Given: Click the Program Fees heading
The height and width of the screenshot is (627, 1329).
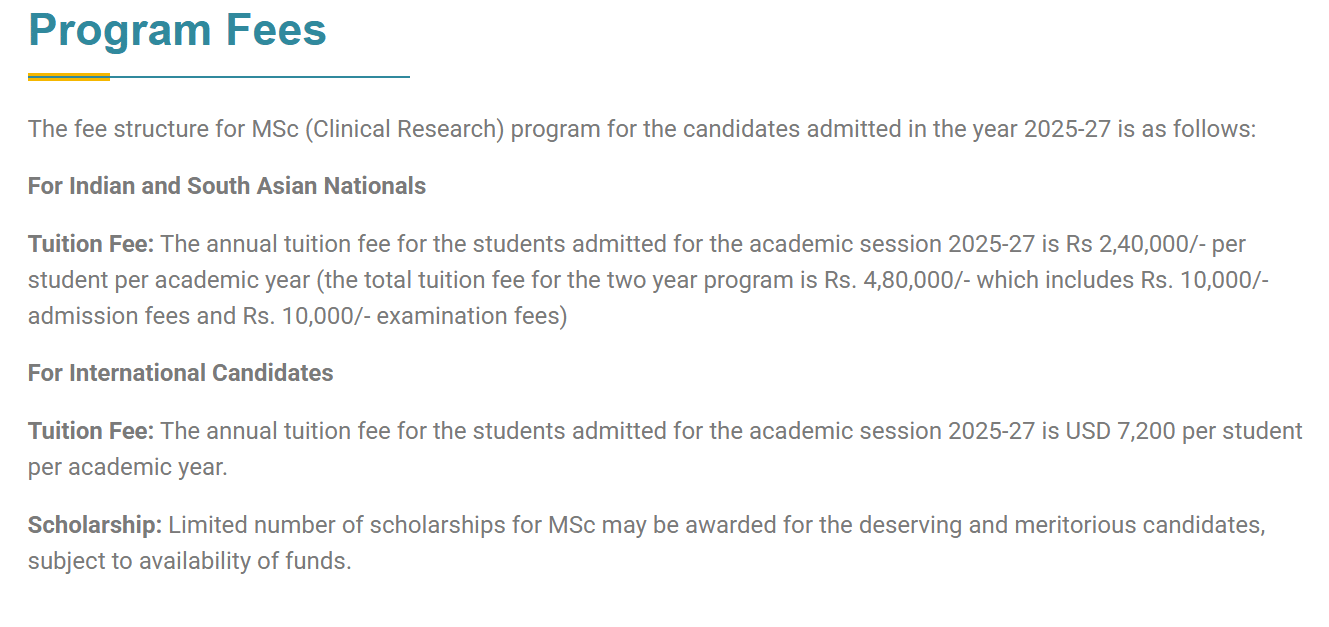Looking at the screenshot, I should coord(177,30).
